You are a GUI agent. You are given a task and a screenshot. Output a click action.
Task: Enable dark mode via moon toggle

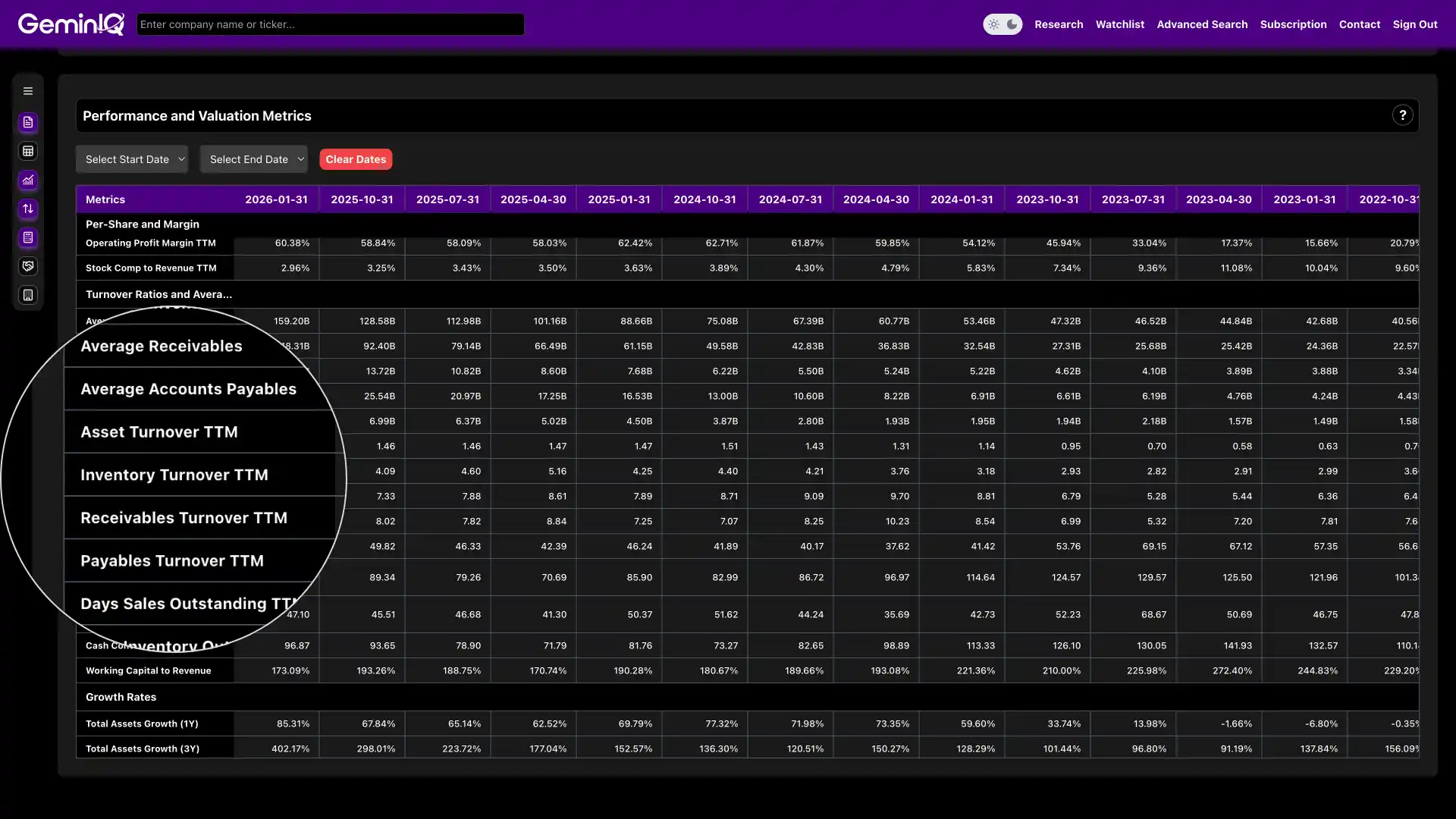click(x=1012, y=24)
